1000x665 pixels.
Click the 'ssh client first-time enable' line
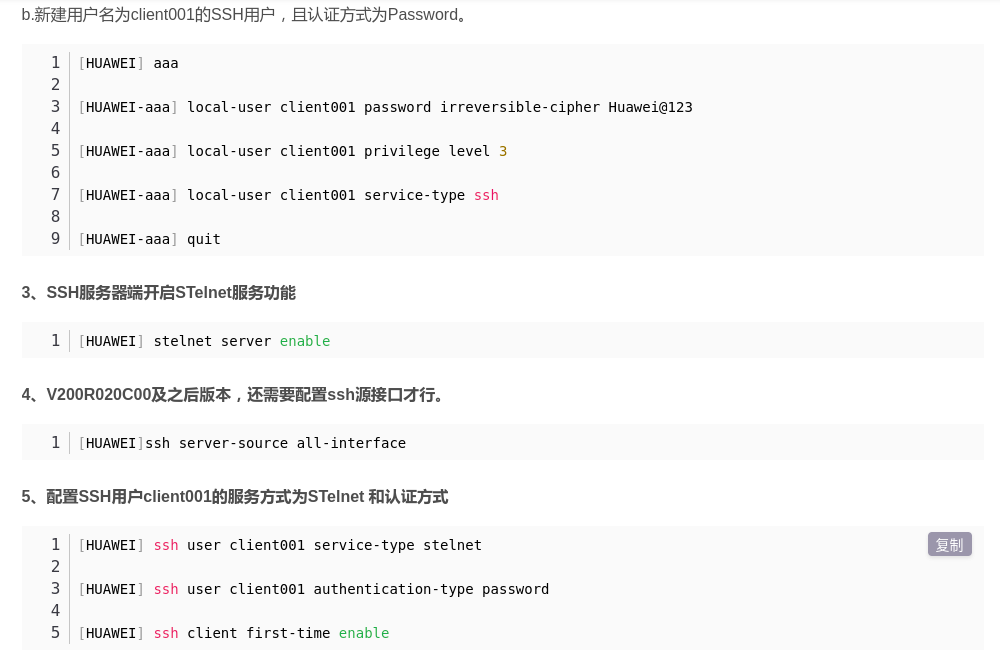click(233, 633)
